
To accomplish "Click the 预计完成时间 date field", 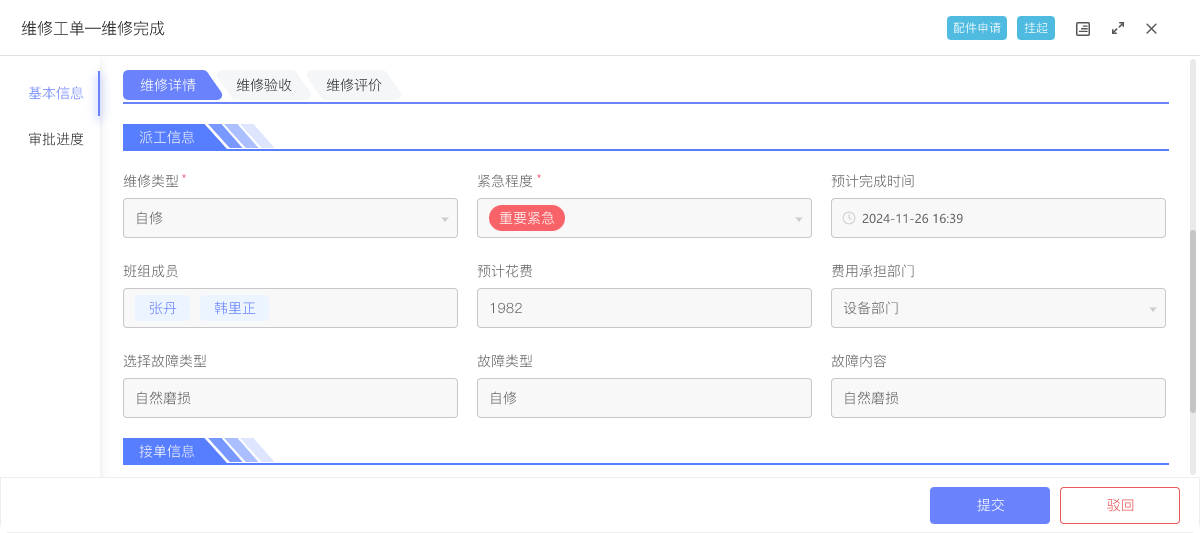I will [x=998, y=218].
